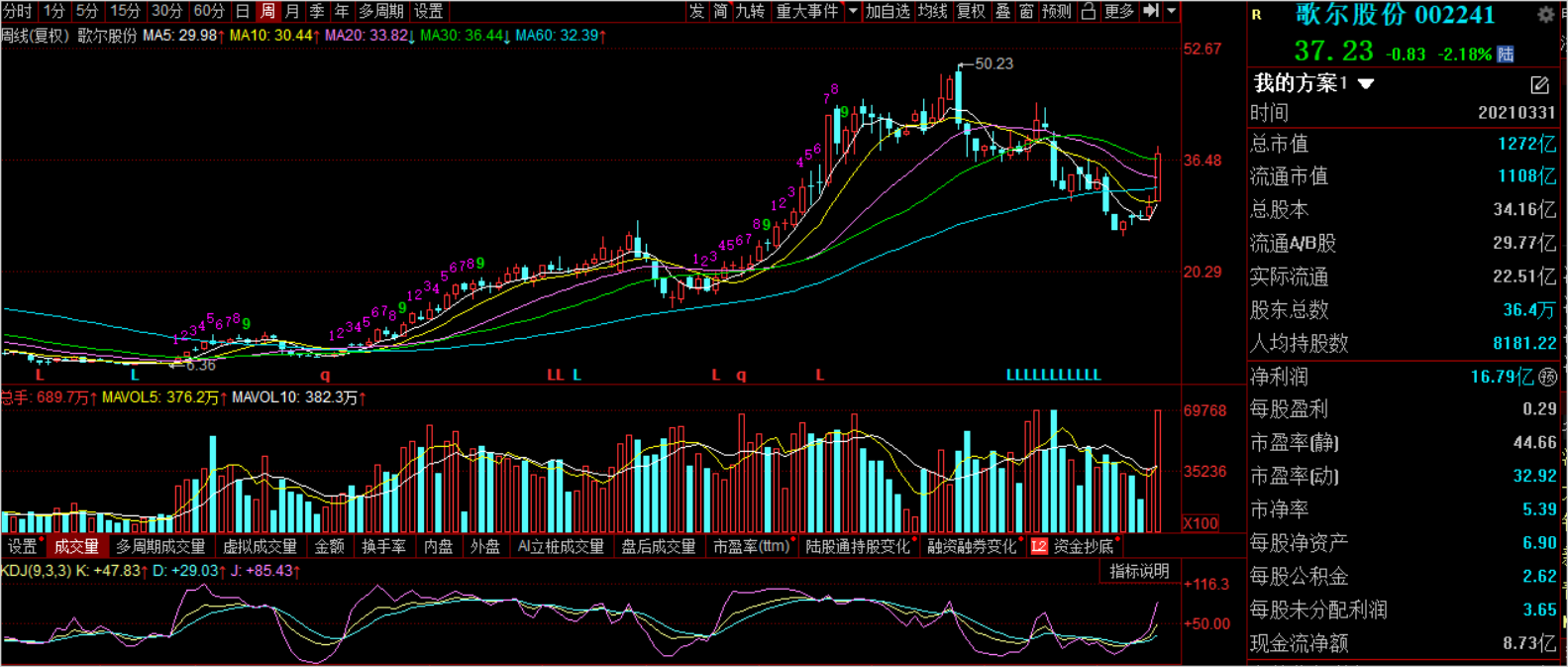Select the 金额 indicator tab

click(x=330, y=546)
